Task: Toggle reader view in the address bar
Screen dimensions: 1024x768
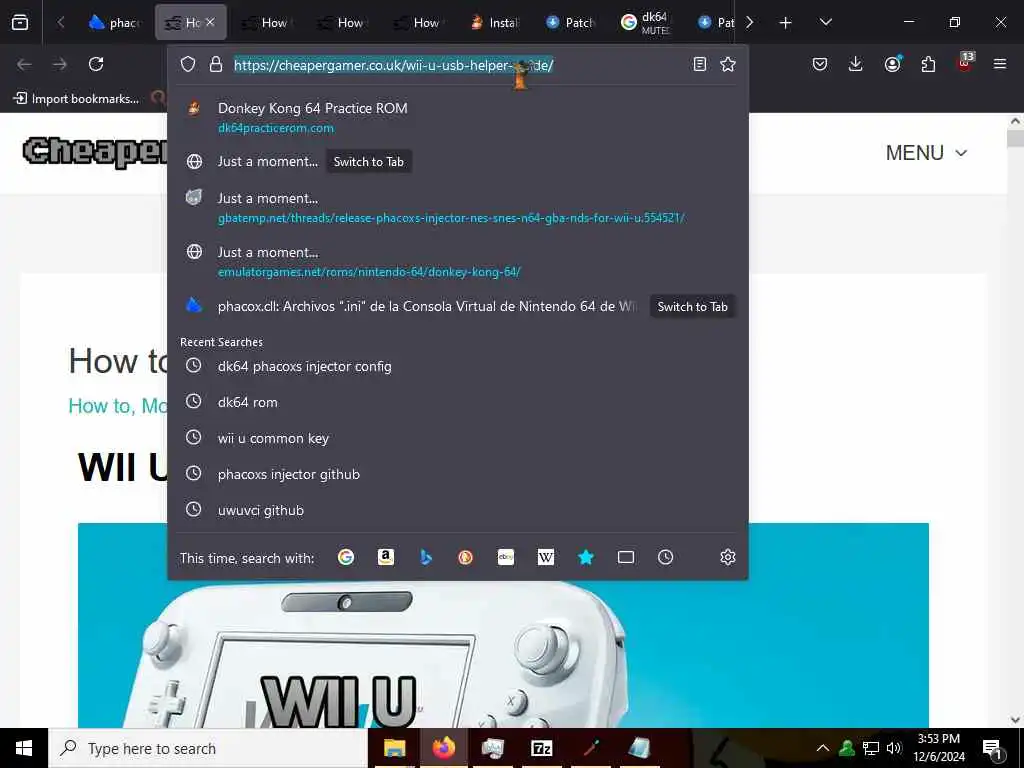Action: 699,64
